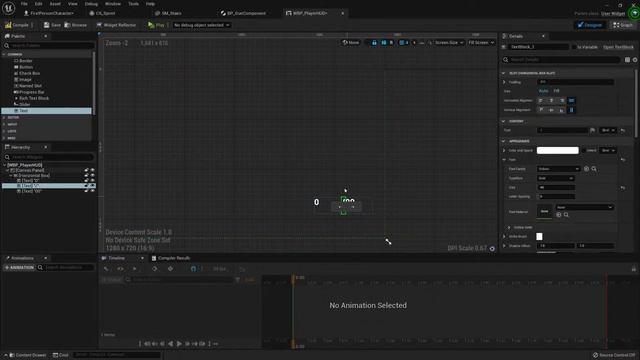Collapse the Canvas Panel hierarchy node
This screenshot has height=360, width=640.
[x=8, y=170]
